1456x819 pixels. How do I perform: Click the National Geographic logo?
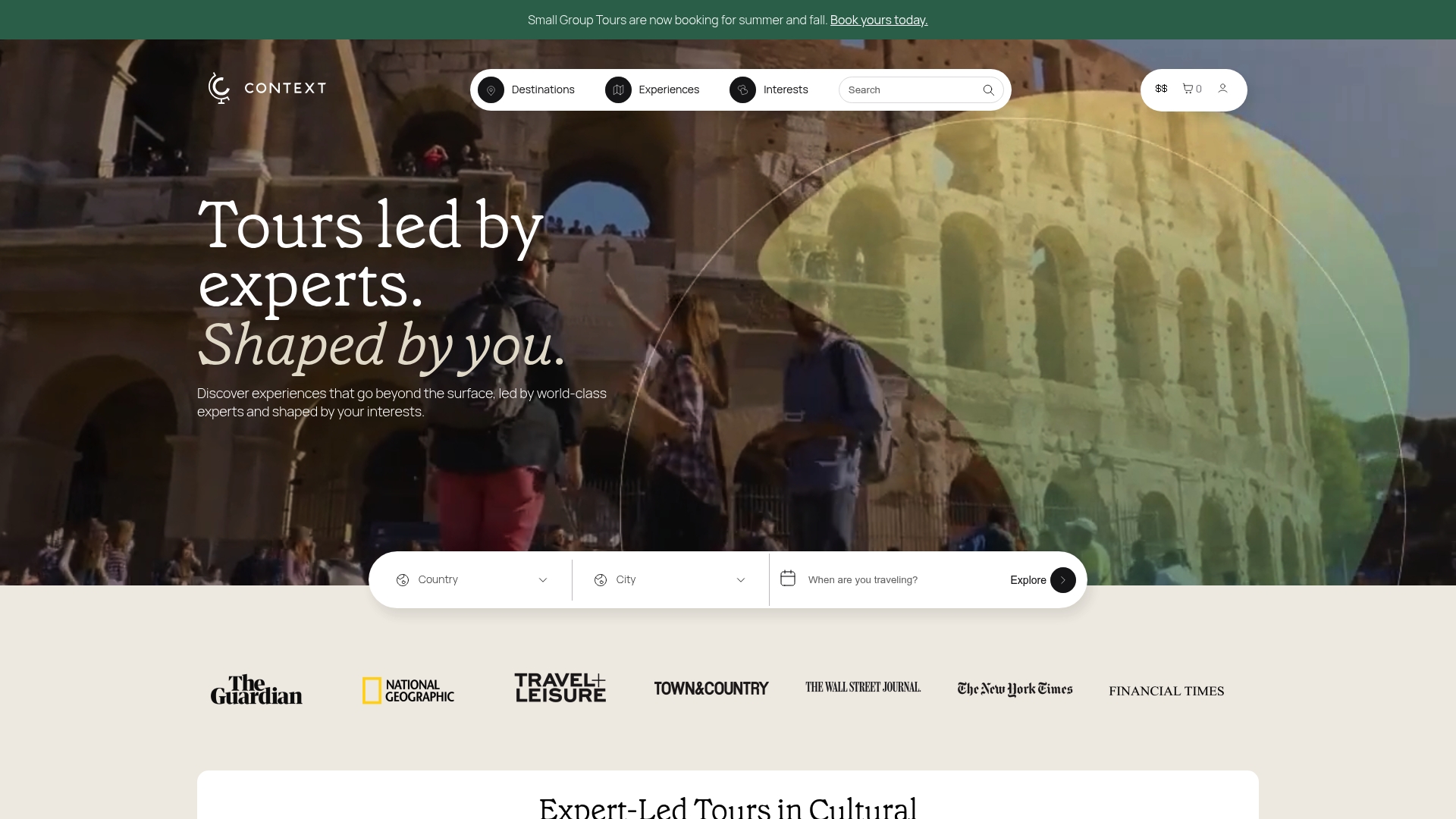[408, 691]
